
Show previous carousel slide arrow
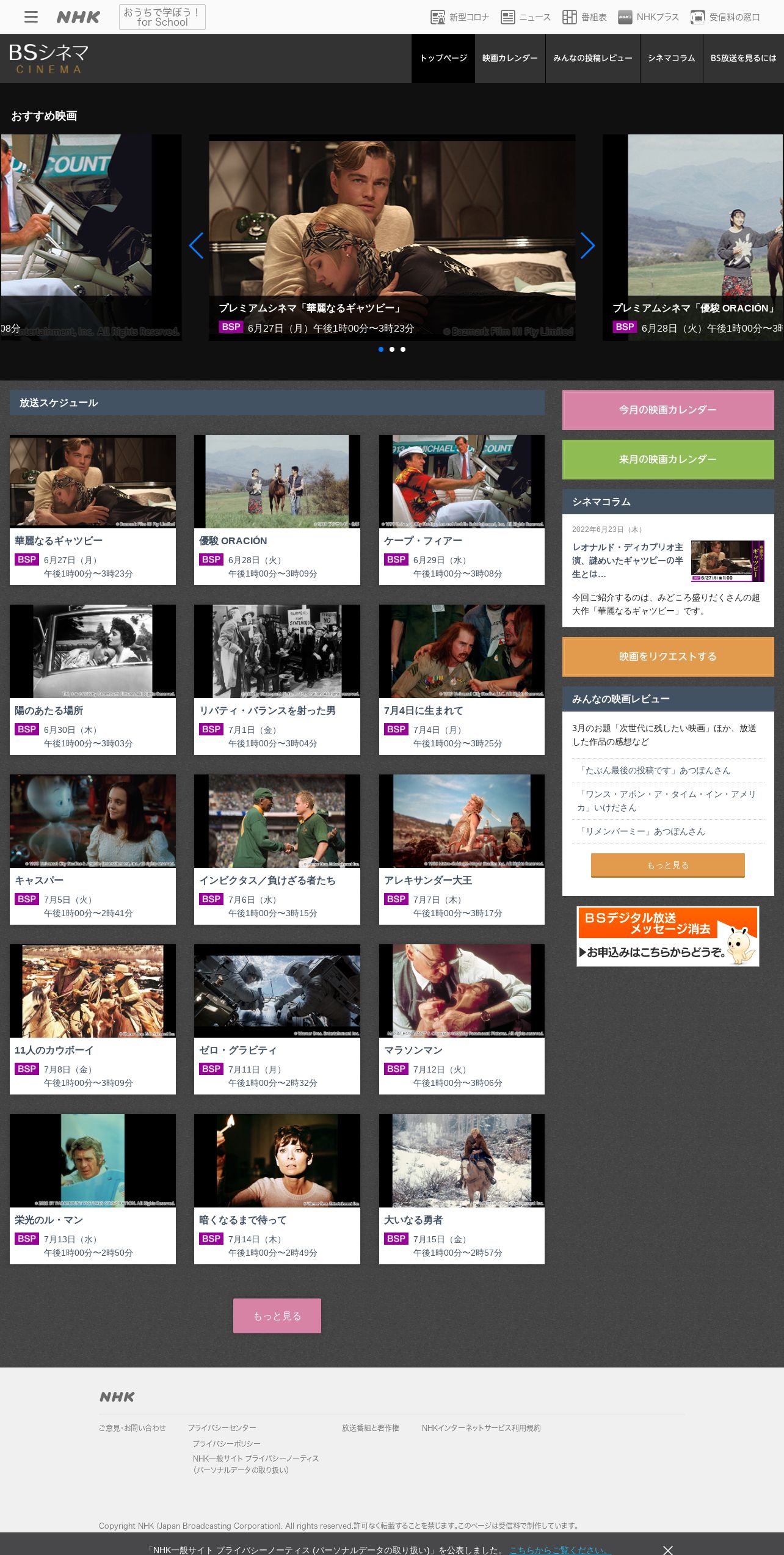tap(196, 246)
